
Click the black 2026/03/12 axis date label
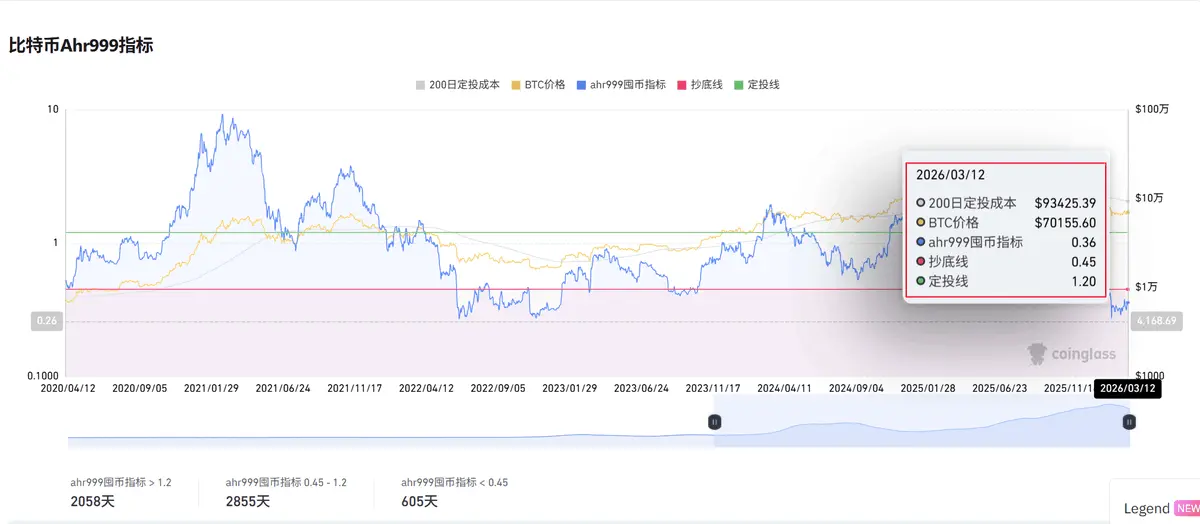[x=1128, y=388]
